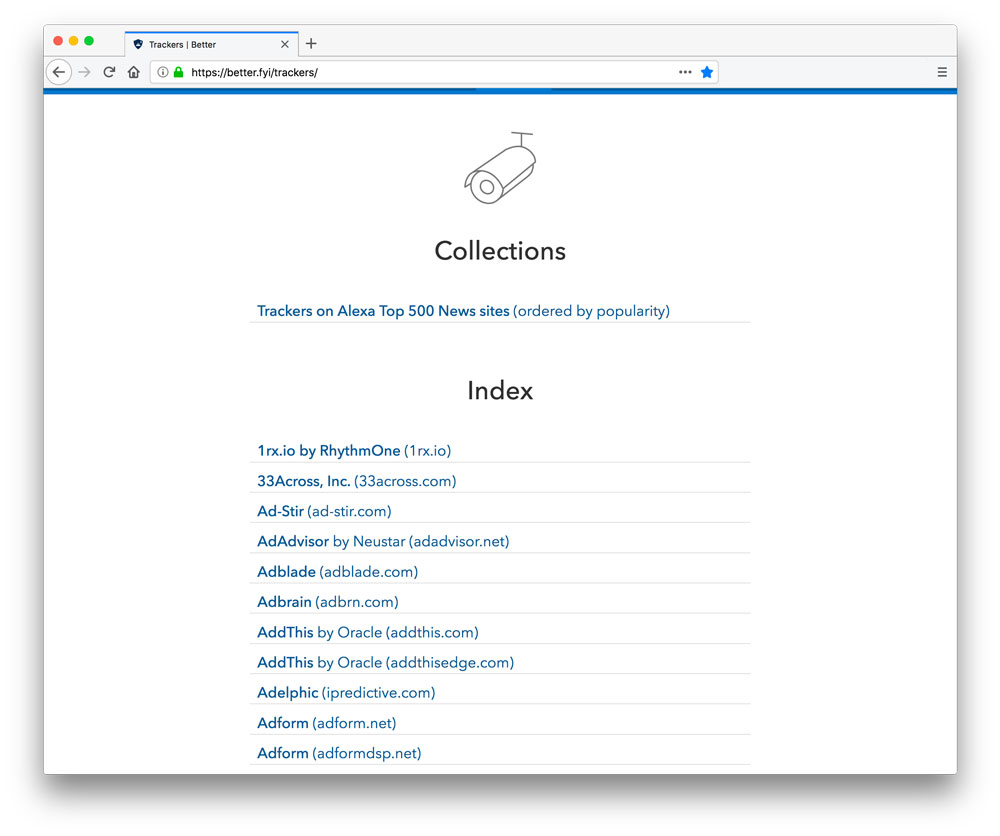Close the window with the red button
This screenshot has width=1000, height=836.
(x=58, y=41)
